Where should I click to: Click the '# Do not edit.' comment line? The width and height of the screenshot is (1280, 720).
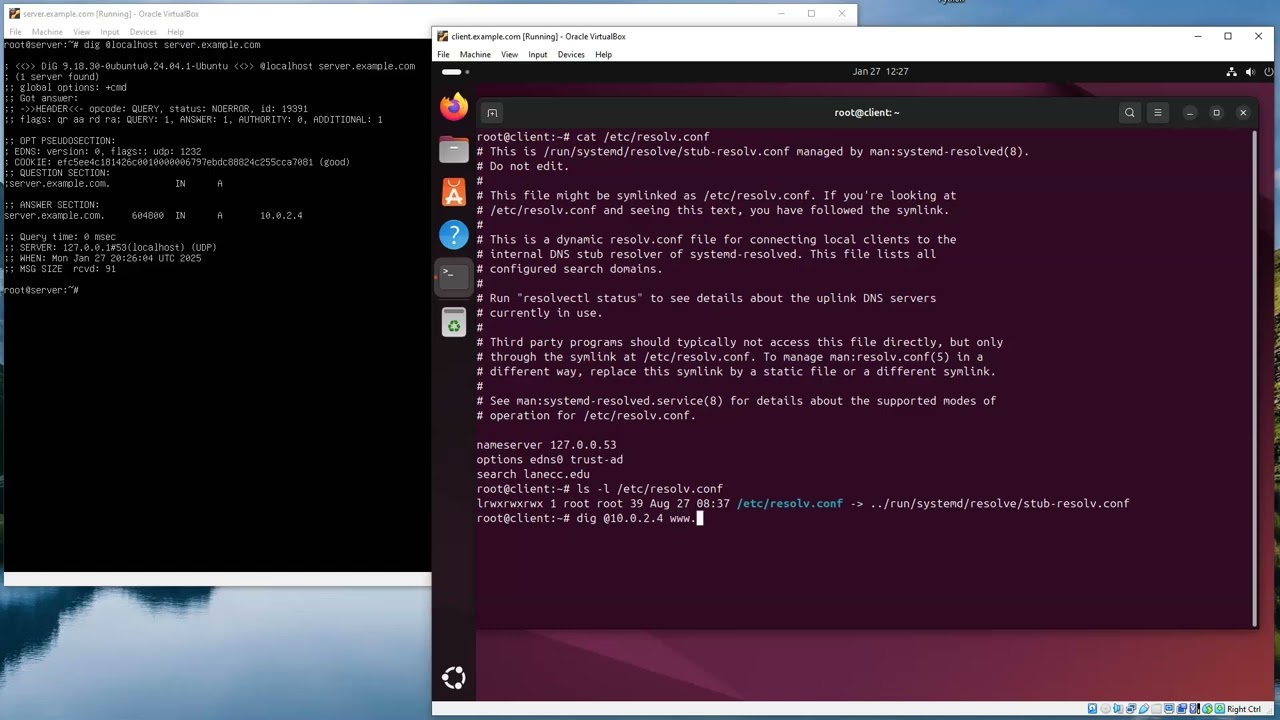coord(522,166)
